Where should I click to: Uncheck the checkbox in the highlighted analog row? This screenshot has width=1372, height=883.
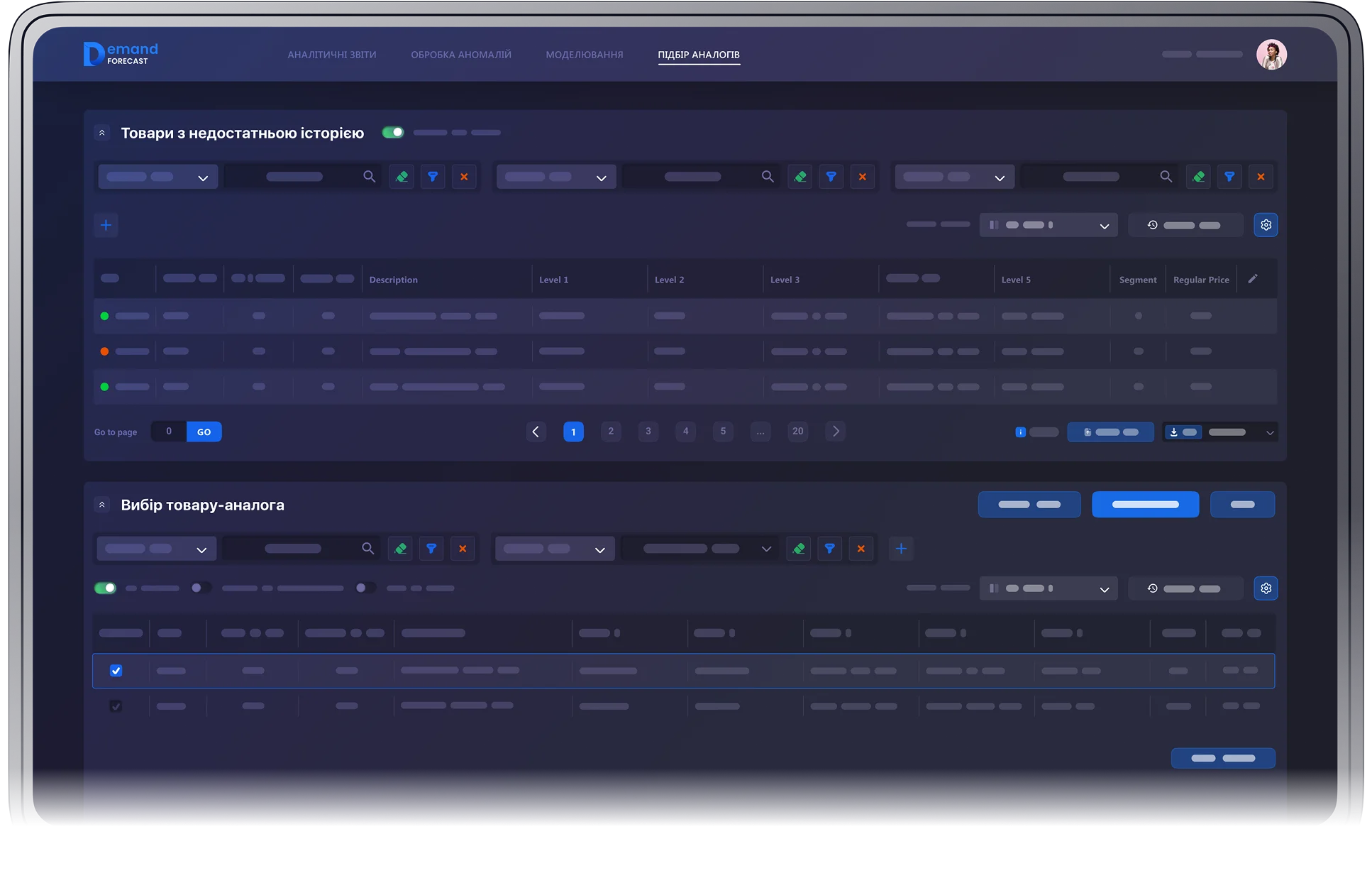tap(116, 671)
